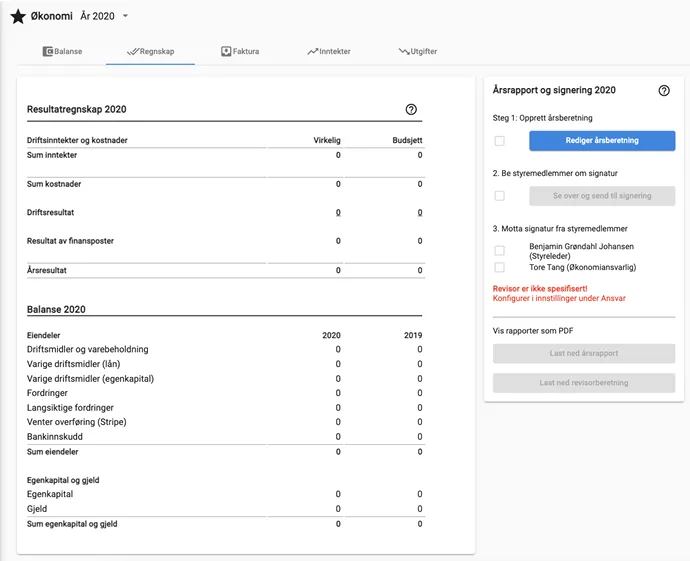Click the Bankinnskudd row label
Image resolution: width=690 pixels, height=561 pixels.
(55, 436)
